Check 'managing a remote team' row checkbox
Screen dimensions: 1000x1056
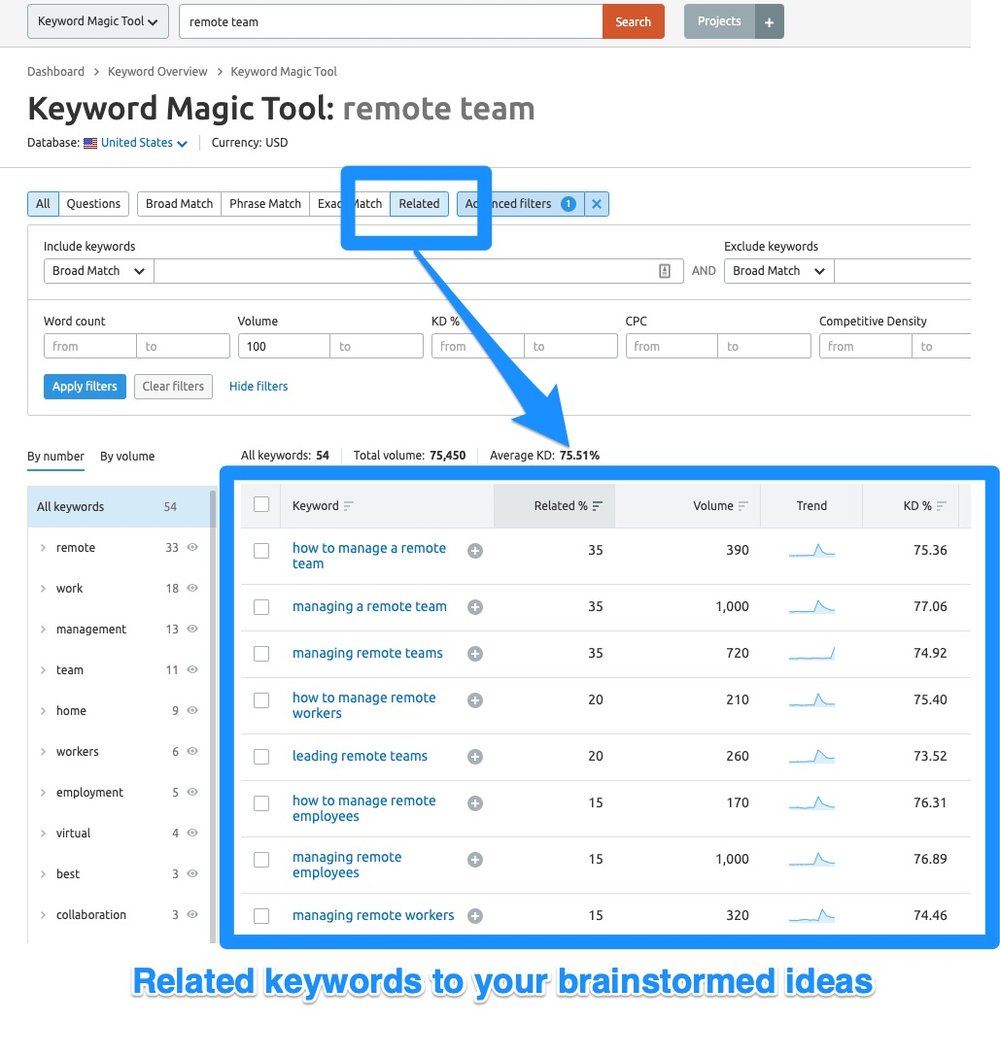point(261,607)
